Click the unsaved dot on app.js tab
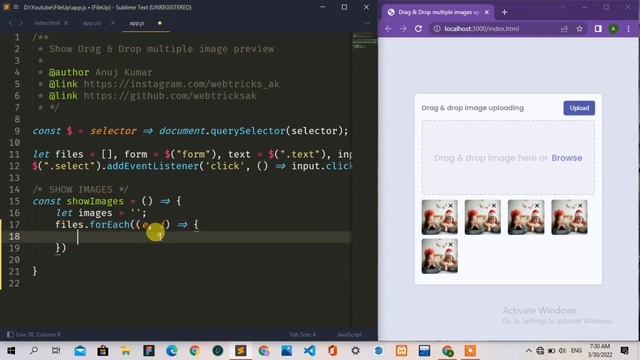 click(160, 23)
